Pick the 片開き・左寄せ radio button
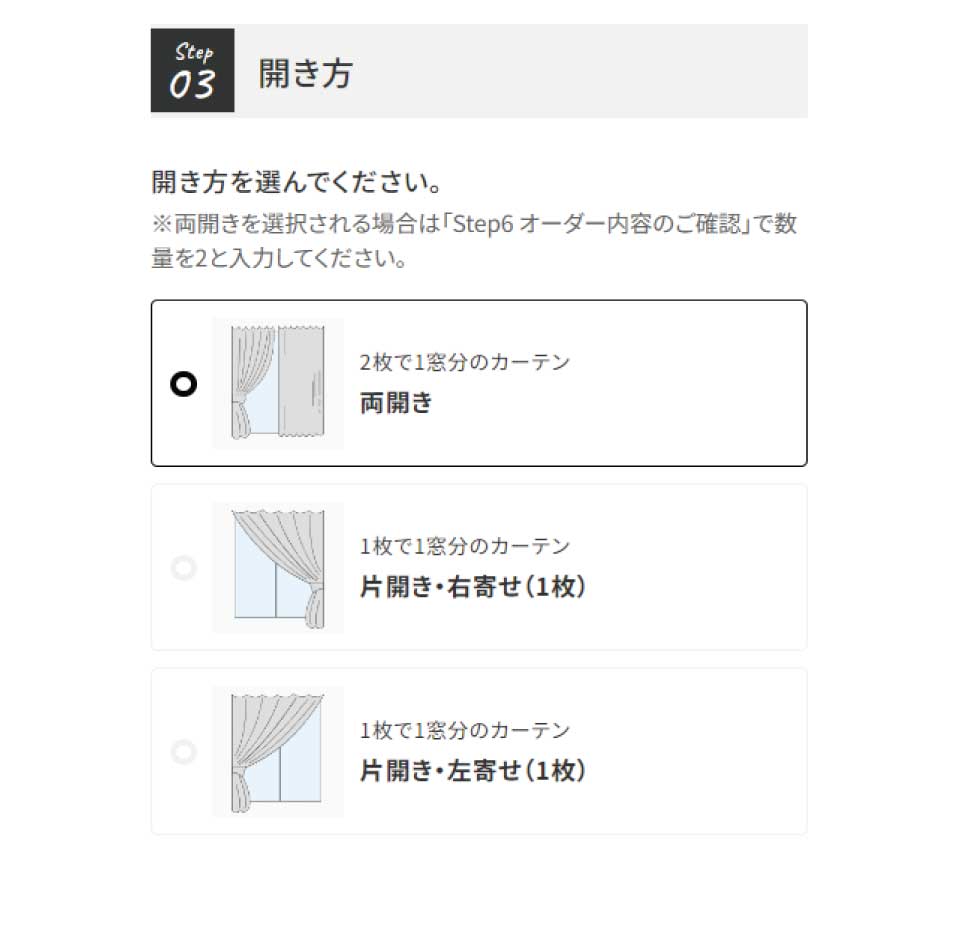The image size is (960, 939). [183, 751]
